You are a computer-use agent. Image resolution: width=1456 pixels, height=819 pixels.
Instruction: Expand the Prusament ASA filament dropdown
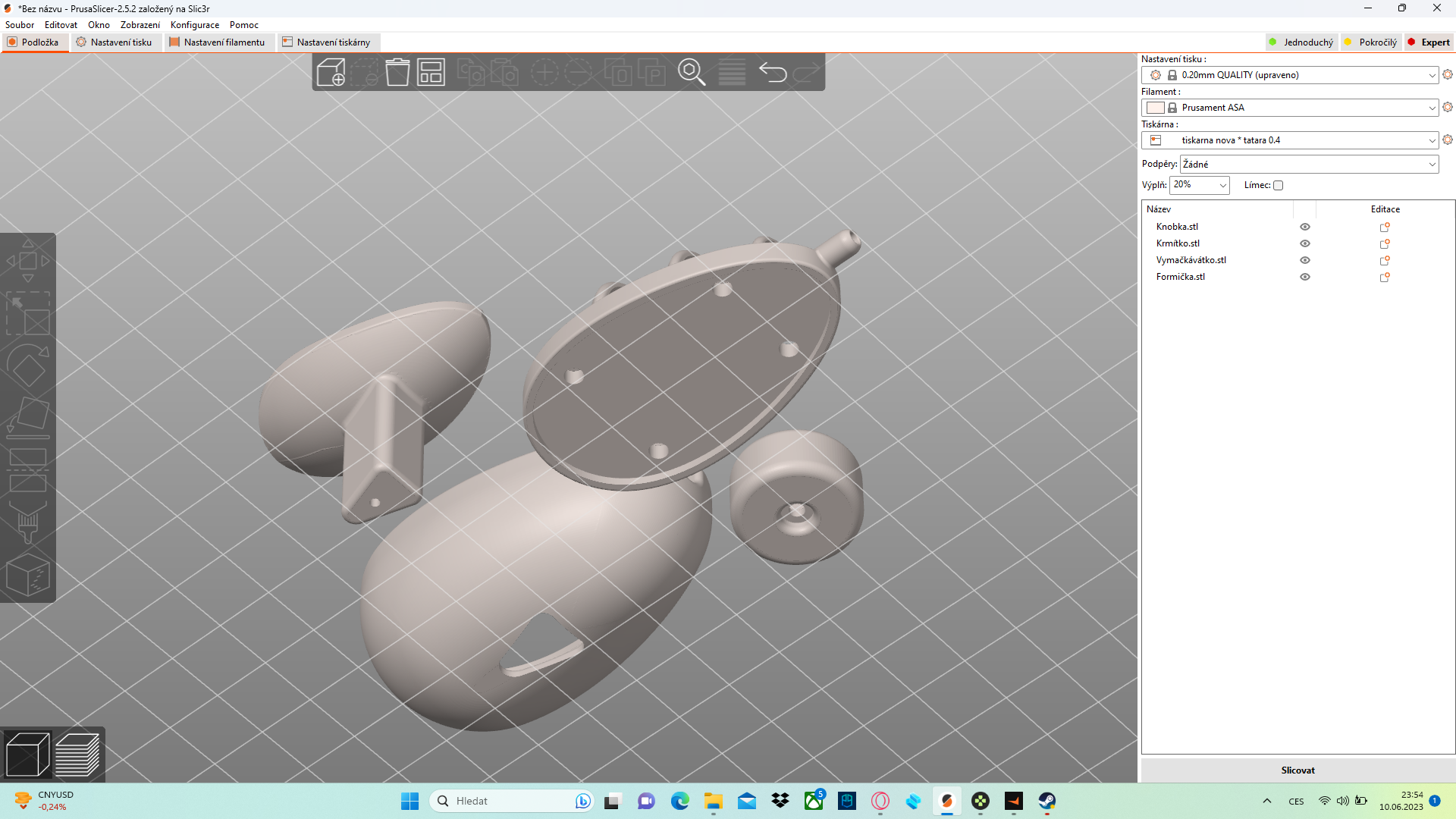(1432, 108)
